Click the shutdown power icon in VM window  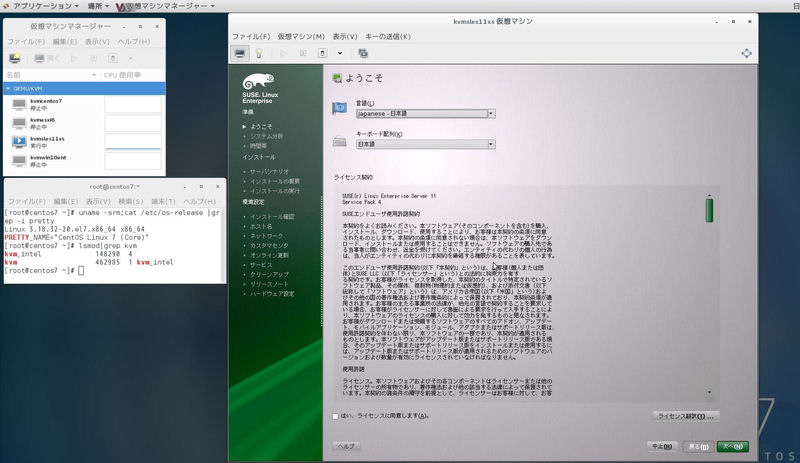click(322, 53)
